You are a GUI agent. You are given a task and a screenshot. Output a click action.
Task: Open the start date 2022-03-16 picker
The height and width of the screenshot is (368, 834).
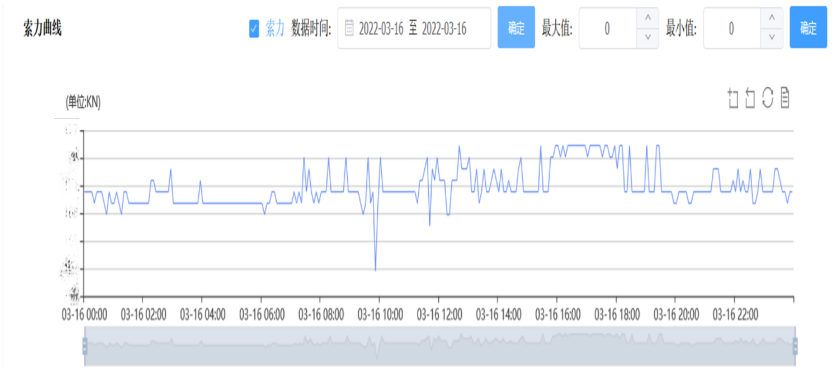tap(381, 28)
